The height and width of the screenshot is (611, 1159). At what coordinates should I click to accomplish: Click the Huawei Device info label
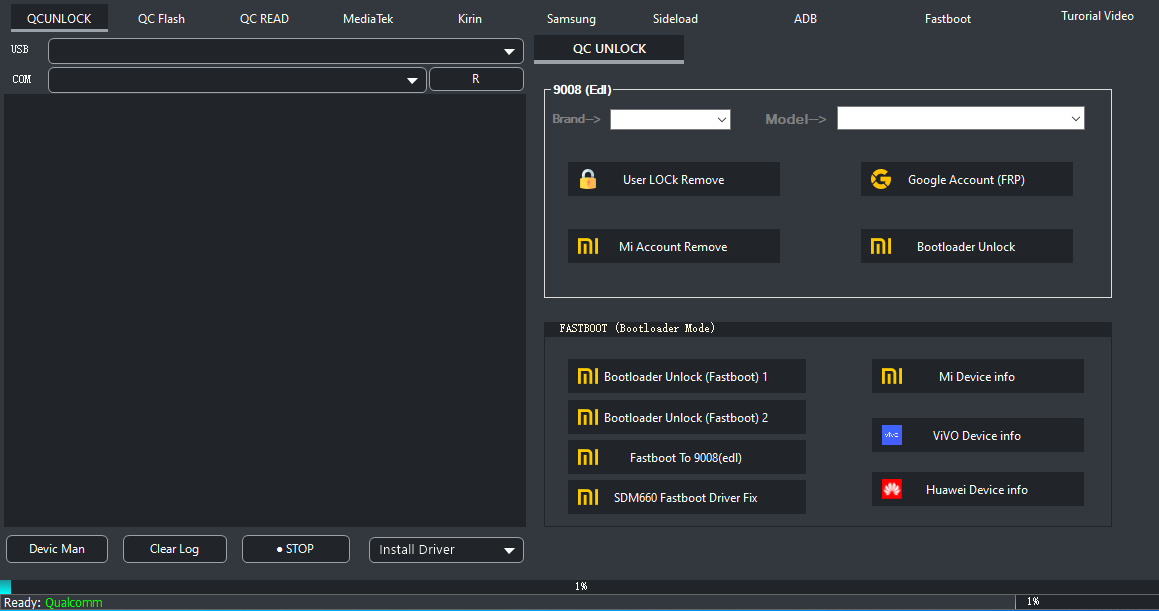[x=976, y=490]
